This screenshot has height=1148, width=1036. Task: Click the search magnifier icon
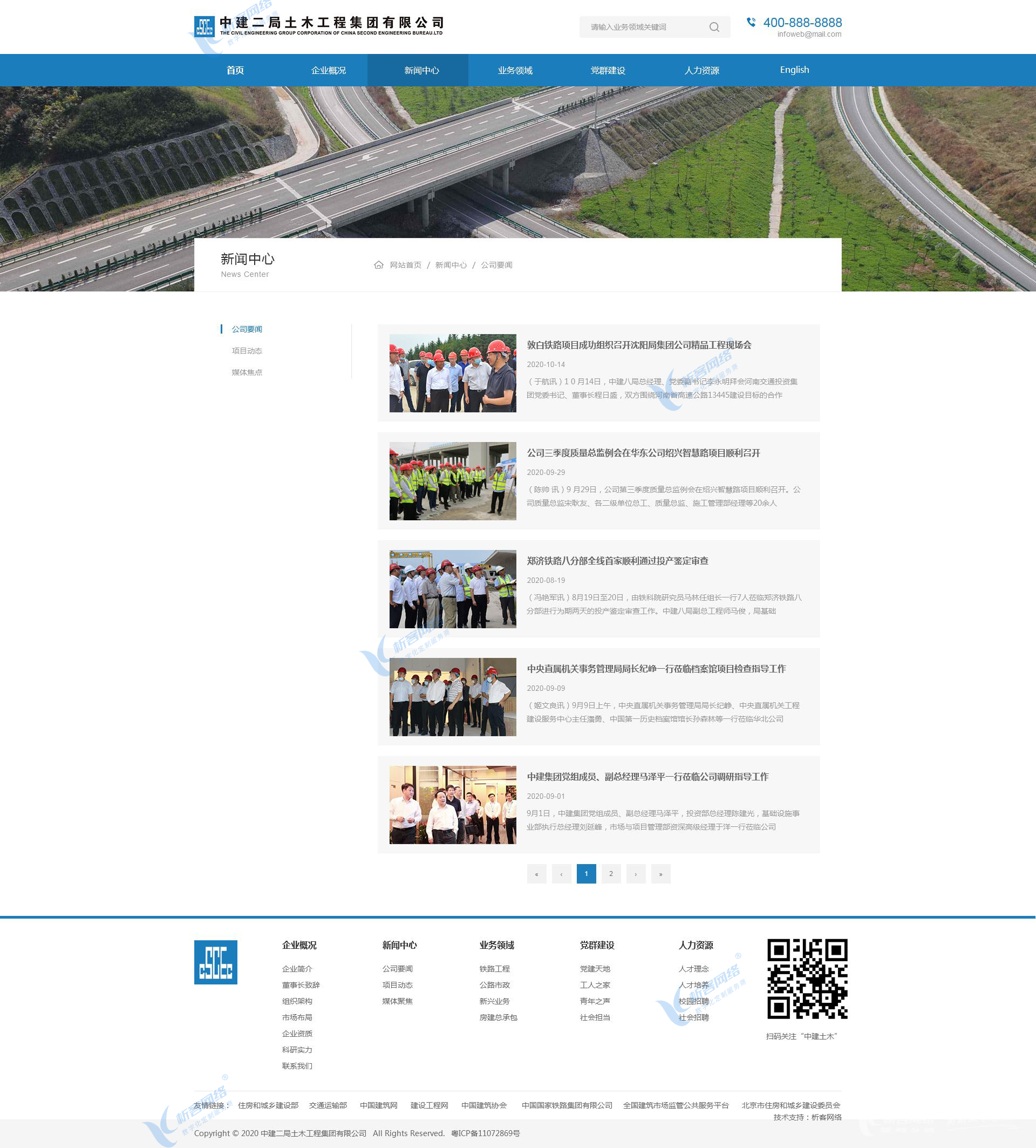[x=714, y=28]
